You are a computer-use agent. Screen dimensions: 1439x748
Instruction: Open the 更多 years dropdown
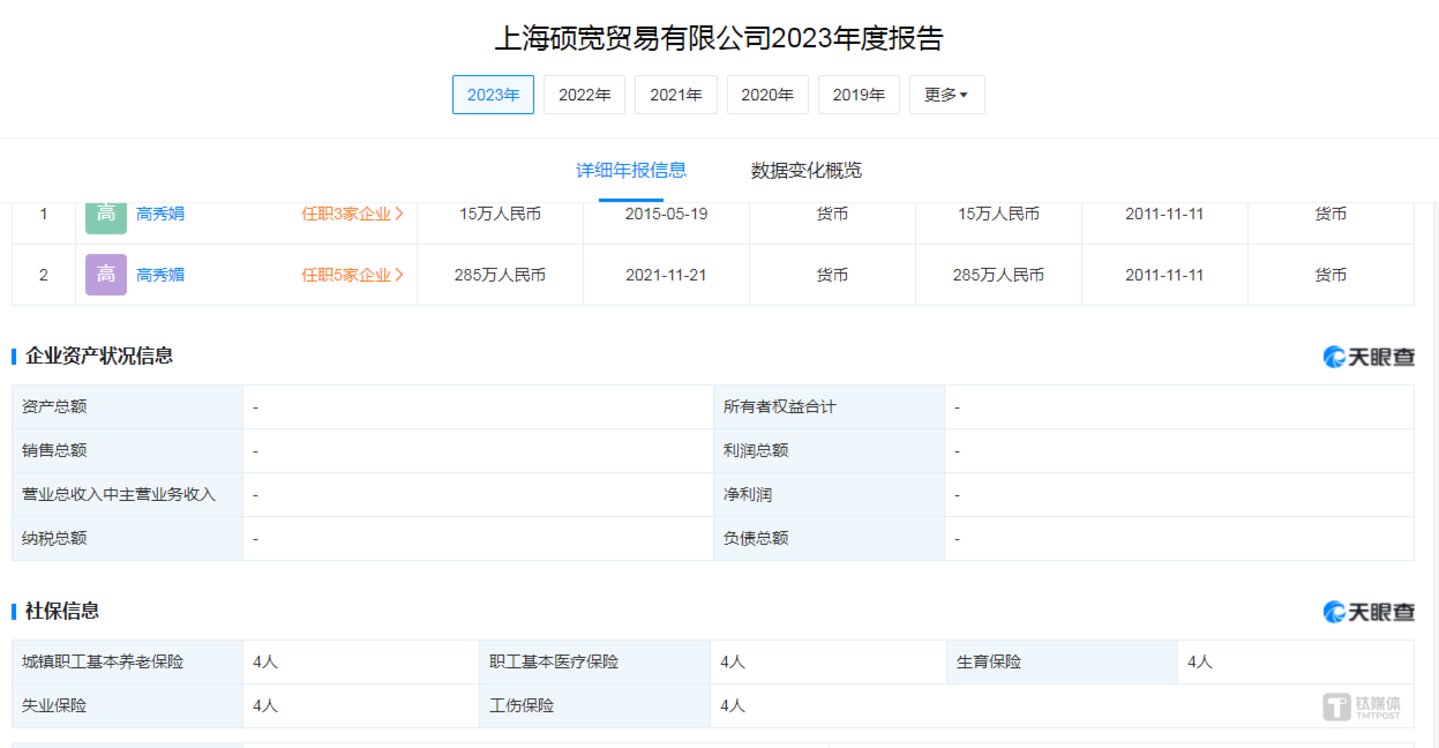(946, 95)
